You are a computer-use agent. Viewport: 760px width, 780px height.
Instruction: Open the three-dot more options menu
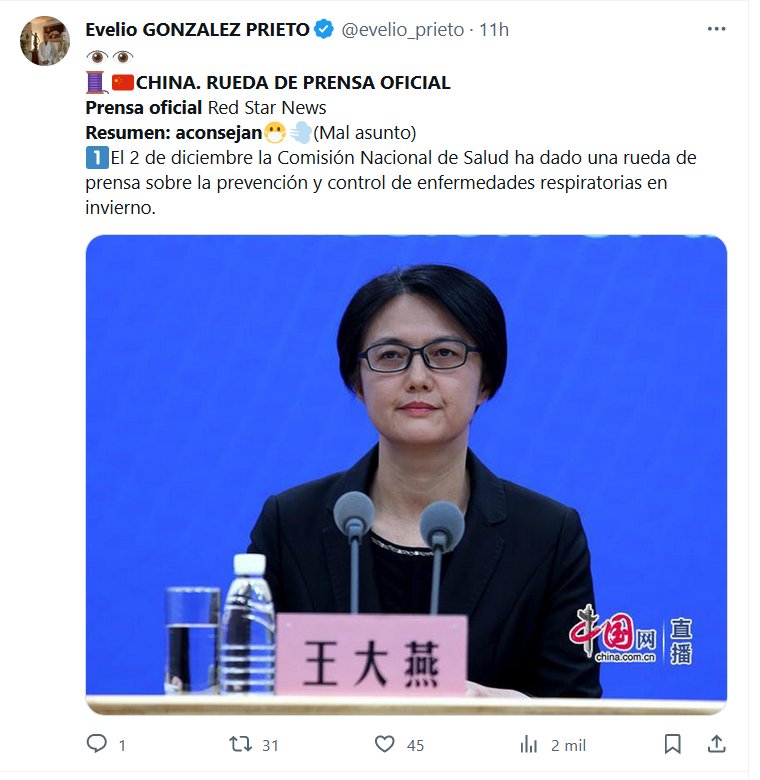(716, 29)
